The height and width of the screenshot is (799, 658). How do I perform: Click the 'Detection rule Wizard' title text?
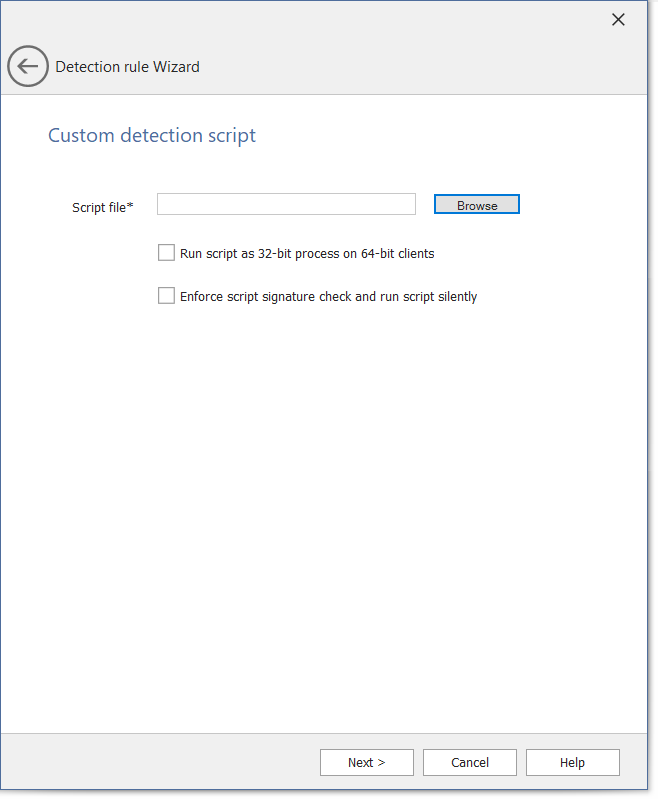127,67
